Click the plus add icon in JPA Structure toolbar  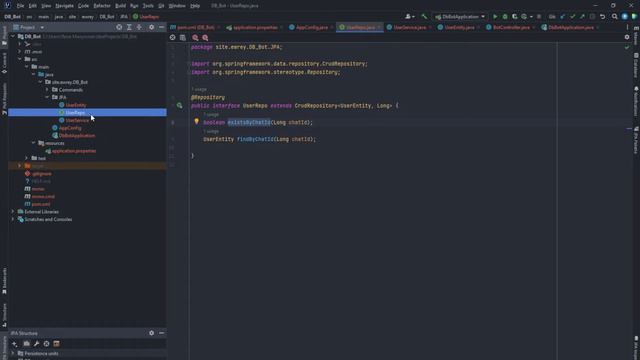pos(15,344)
